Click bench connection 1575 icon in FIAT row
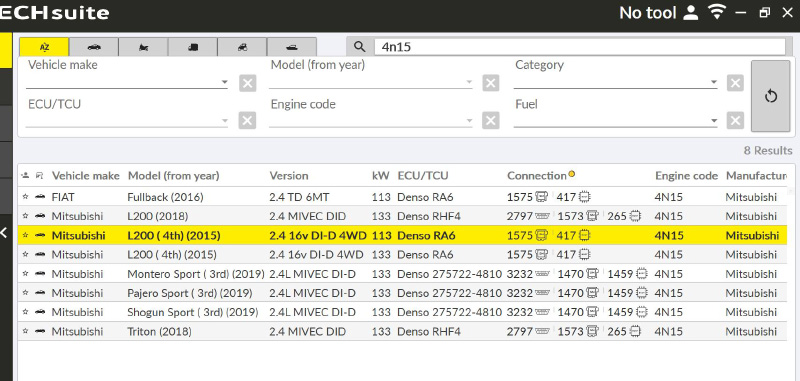This screenshot has height=381, width=800. (x=541, y=197)
